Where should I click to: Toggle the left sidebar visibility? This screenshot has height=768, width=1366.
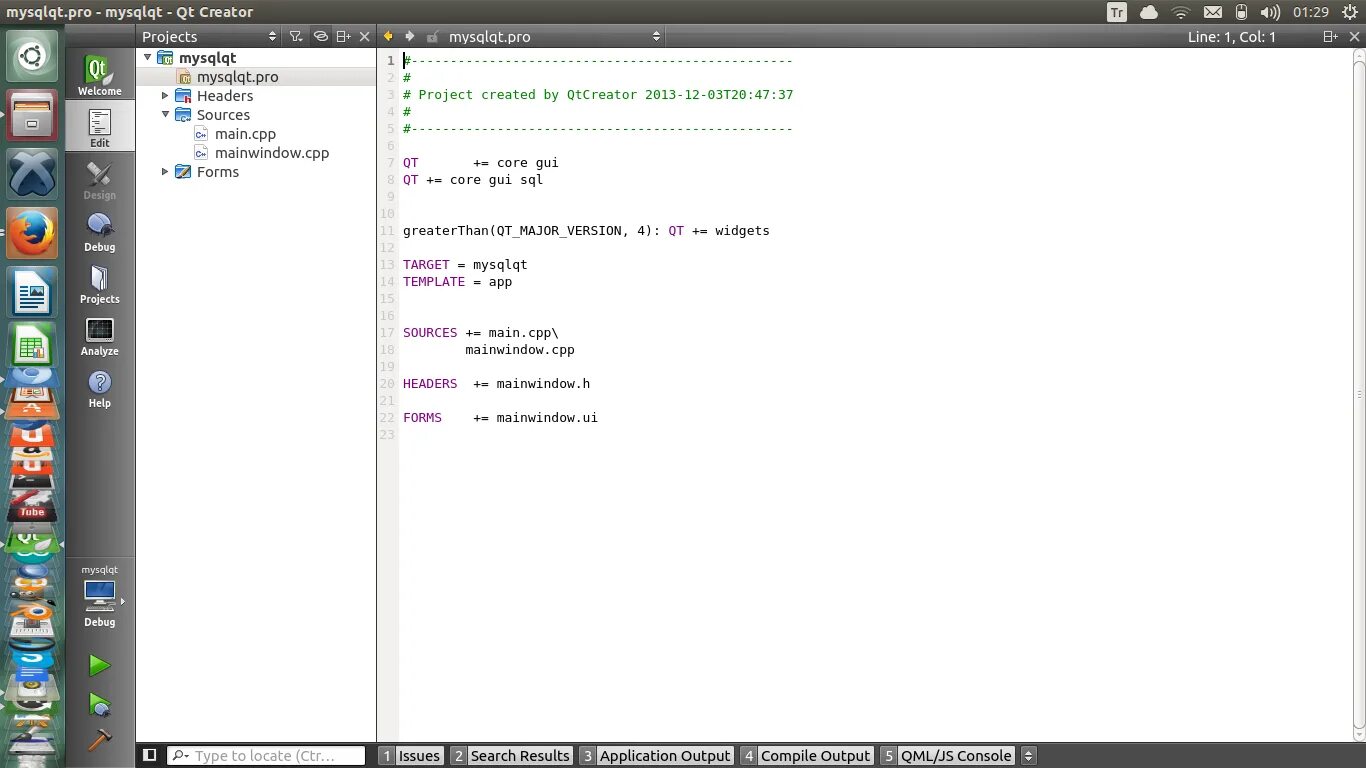pos(149,755)
